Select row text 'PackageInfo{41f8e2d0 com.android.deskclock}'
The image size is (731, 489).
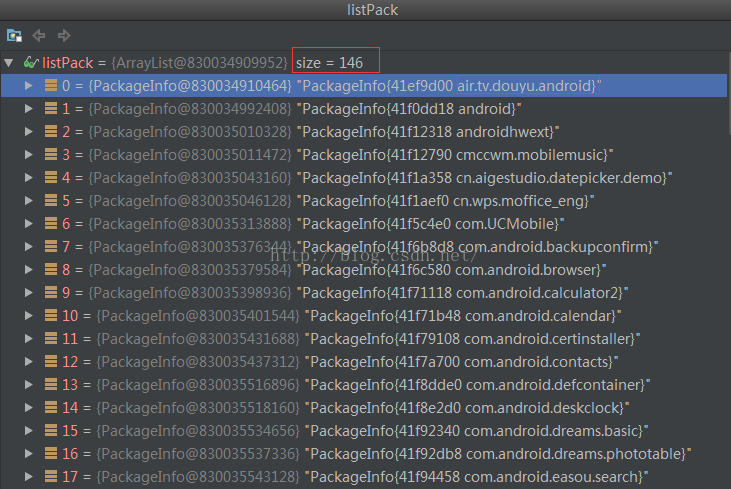(467, 408)
